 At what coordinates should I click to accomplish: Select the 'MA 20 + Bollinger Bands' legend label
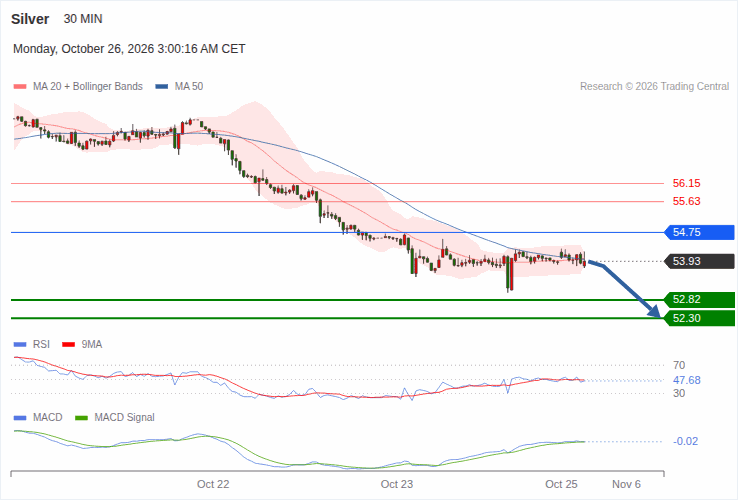(88, 87)
